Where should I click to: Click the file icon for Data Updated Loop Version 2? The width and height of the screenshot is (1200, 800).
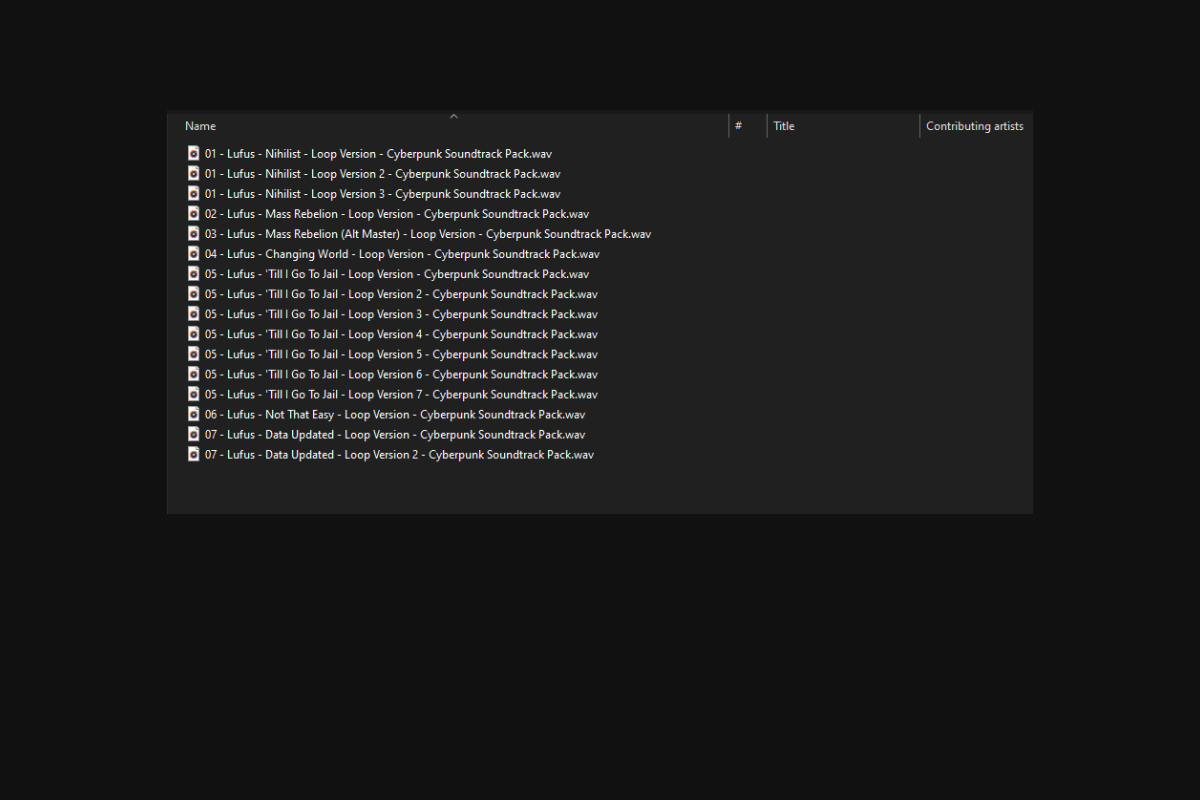[x=194, y=454]
